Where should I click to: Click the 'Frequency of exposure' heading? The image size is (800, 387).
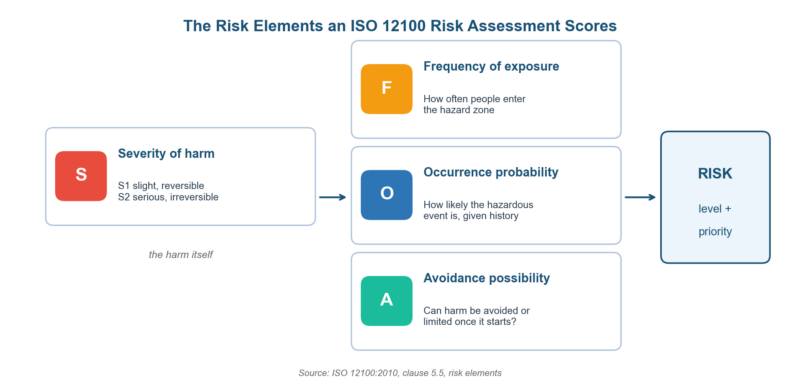click(491, 66)
